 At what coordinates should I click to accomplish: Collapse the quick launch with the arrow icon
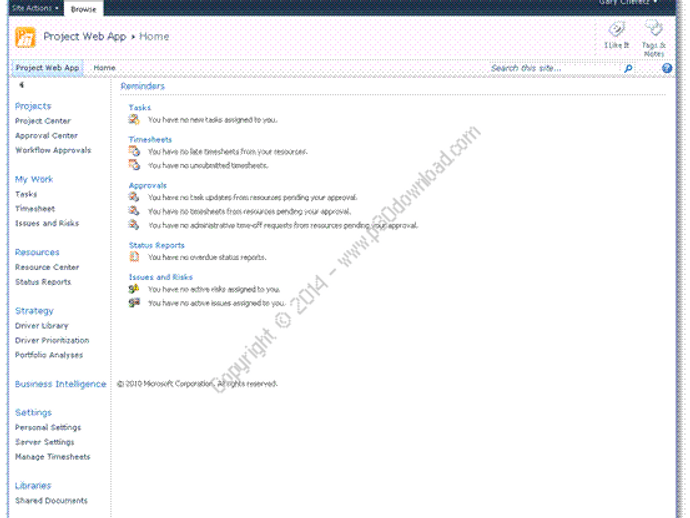(x=21, y=85)
